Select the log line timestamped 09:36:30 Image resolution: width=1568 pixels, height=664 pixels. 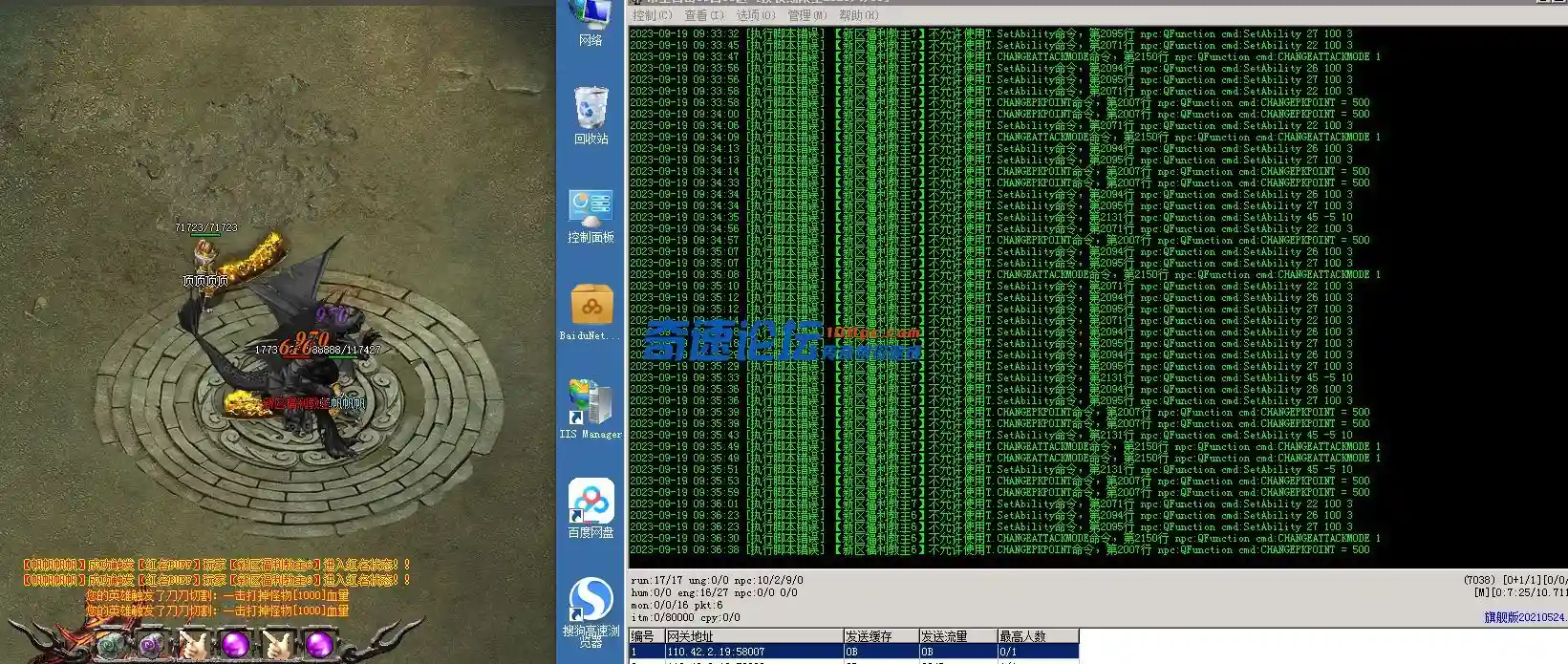point(1005,538)
